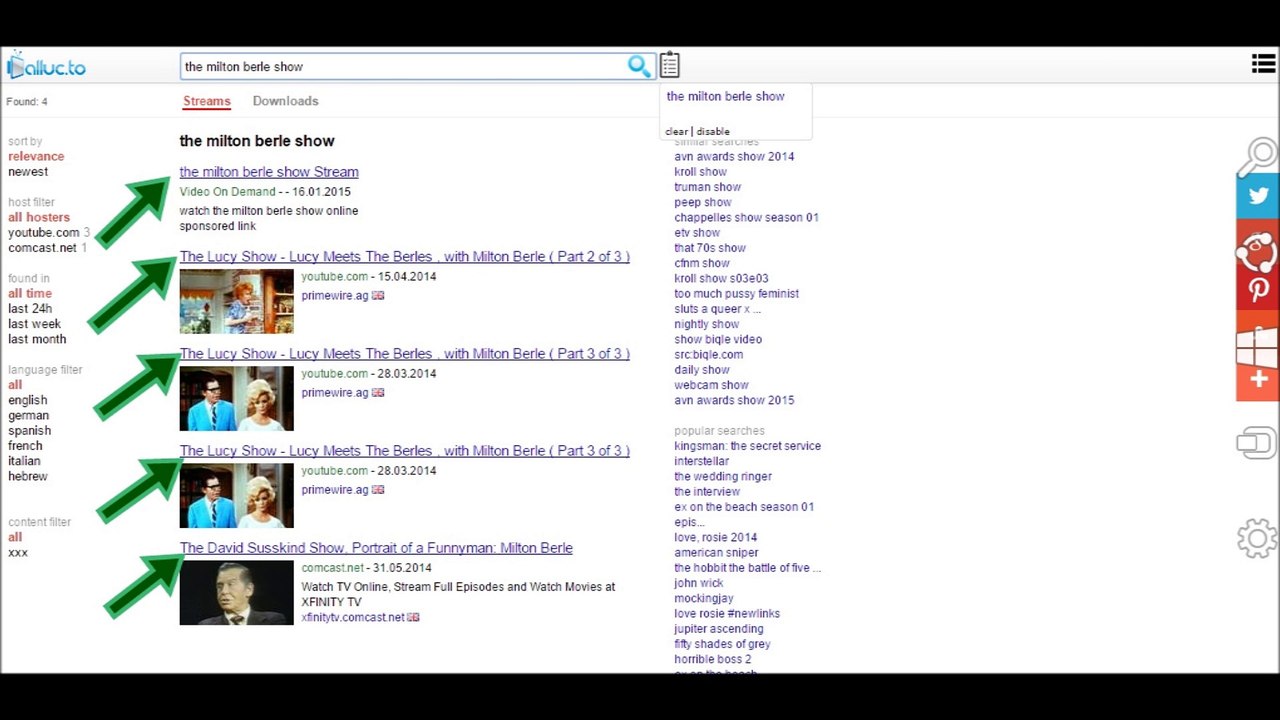Switch to the Streams tab
Screen dimensions: 1280x720
click(207, 101)
